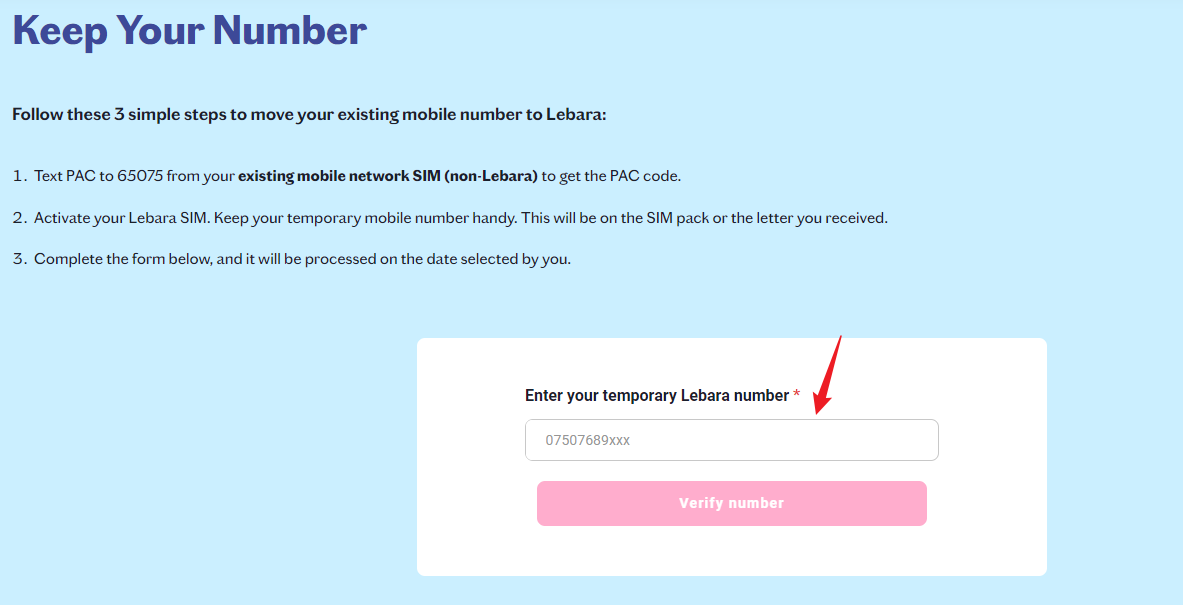Click the bold "existing mobile network SIM (non-Lebara)" text
The height and width of the screenshot is (605, 1183).
[x=388, y=176]
